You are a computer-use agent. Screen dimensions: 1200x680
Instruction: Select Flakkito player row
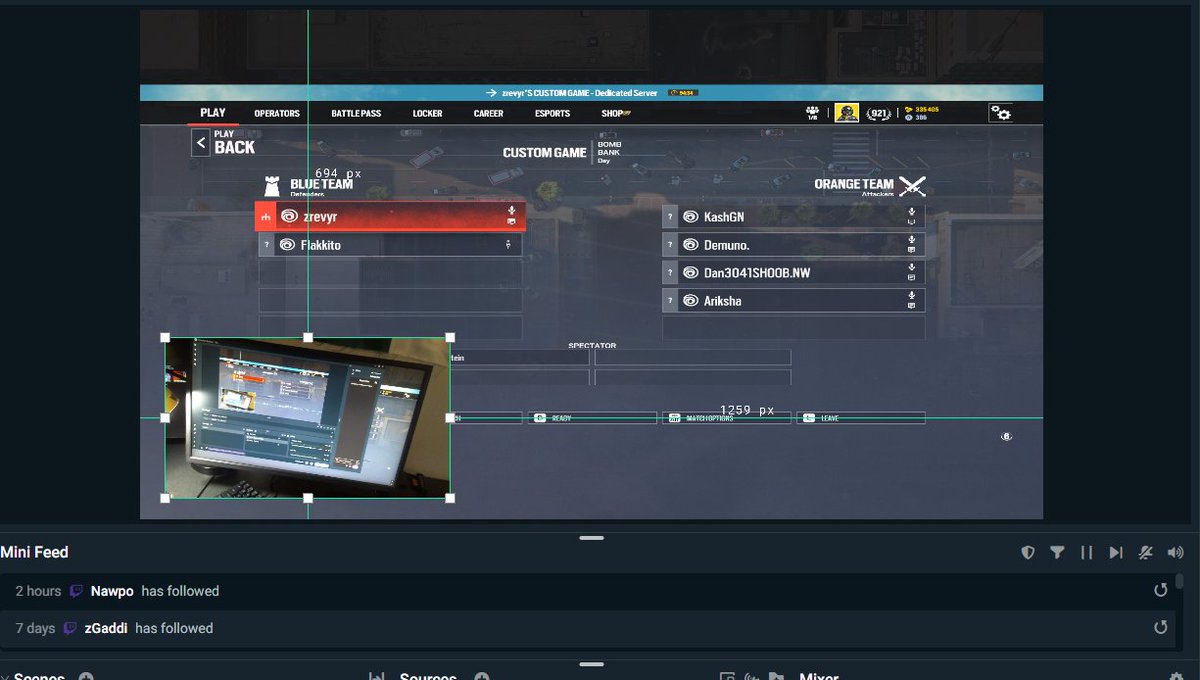[390, 245]
